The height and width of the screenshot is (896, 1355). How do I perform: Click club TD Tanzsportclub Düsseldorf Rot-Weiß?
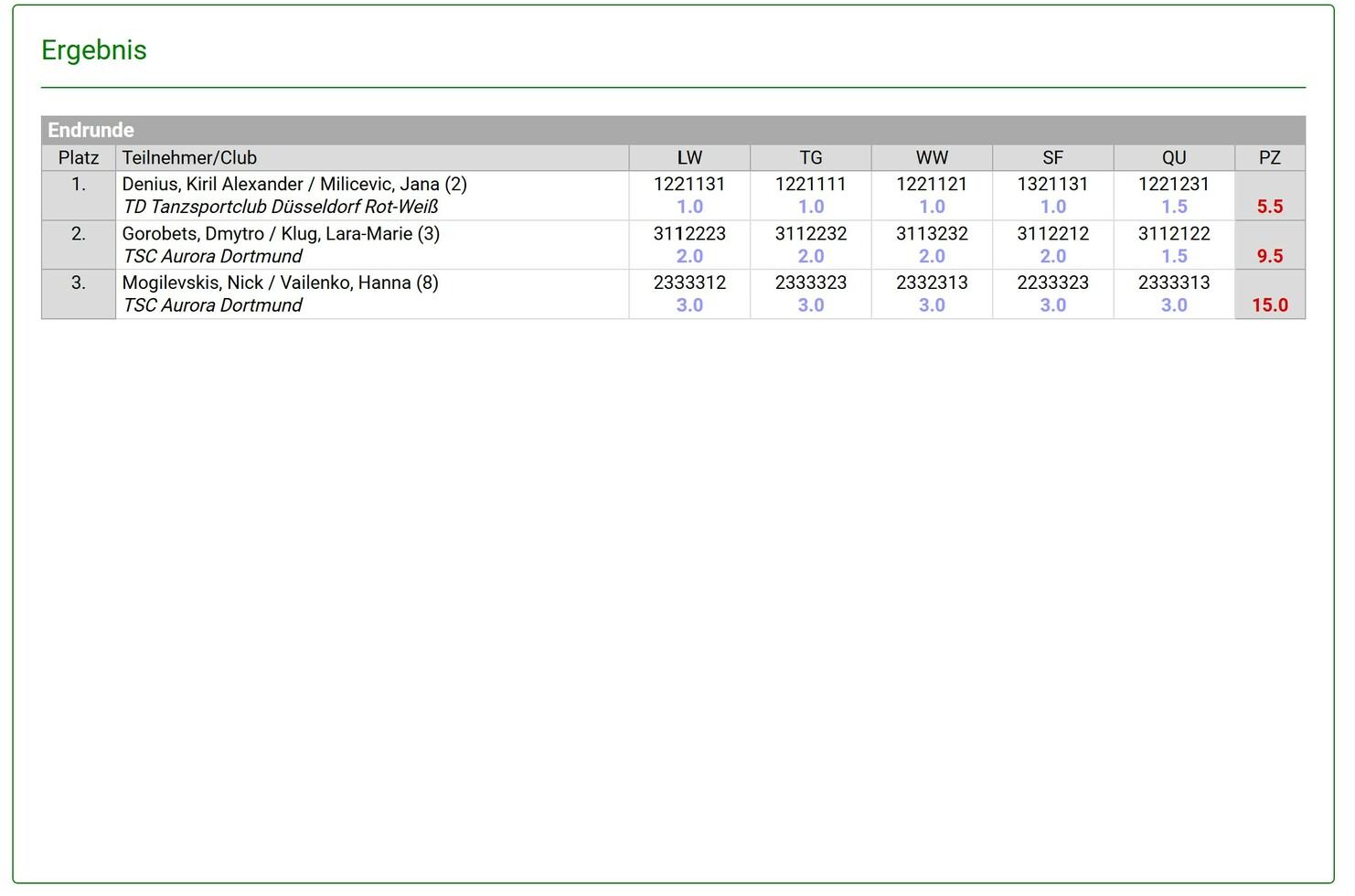[281, 207]
